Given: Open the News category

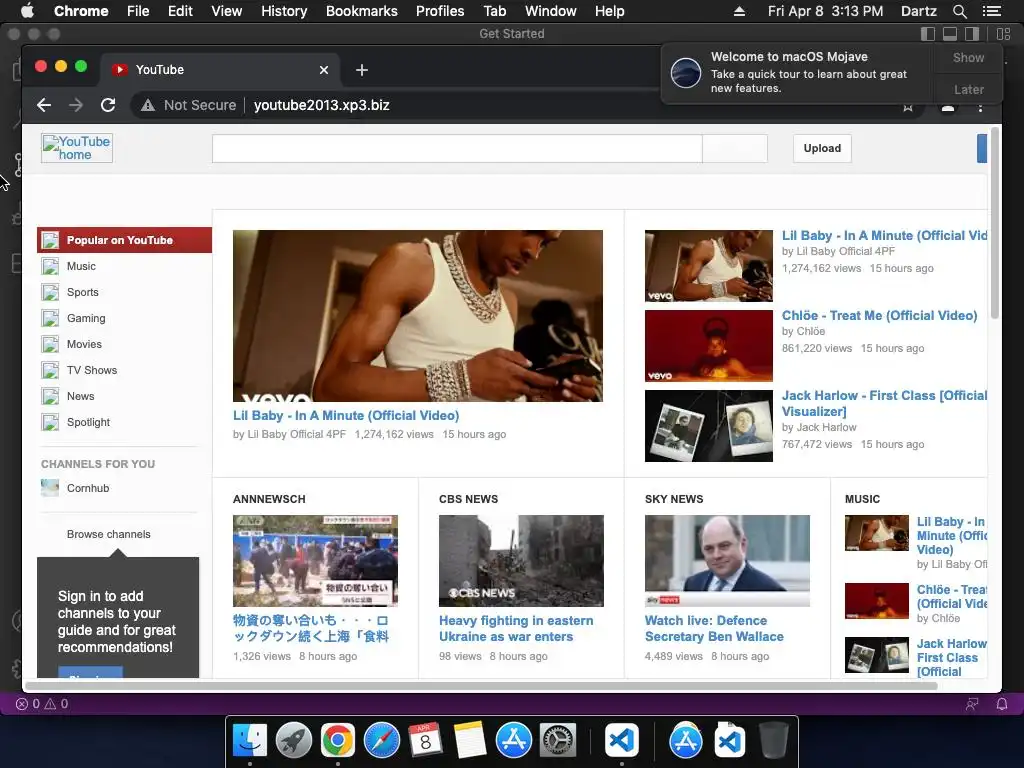Looking at the screenshot, I should coord(80,396).
